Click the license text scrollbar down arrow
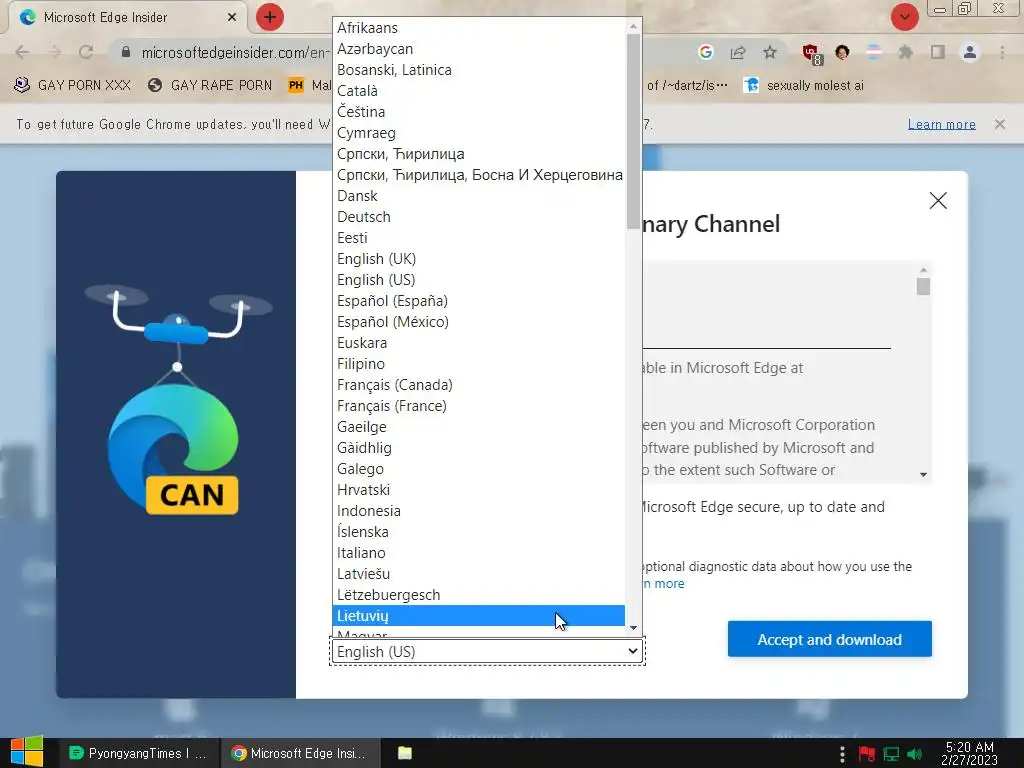Viewport: 1024px width, 768px height. click(923, 475)
